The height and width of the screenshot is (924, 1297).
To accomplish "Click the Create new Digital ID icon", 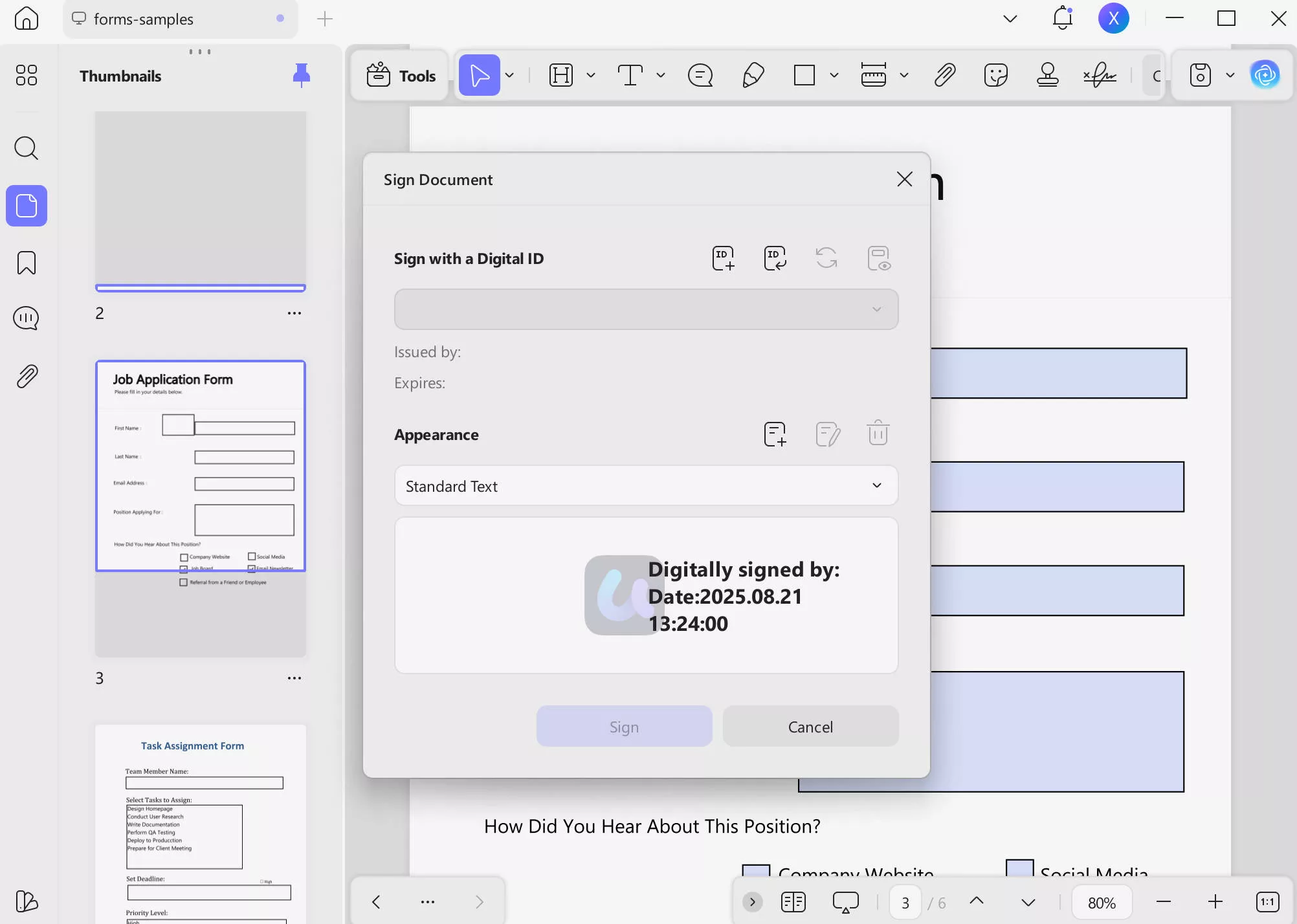I will point(723,258).
